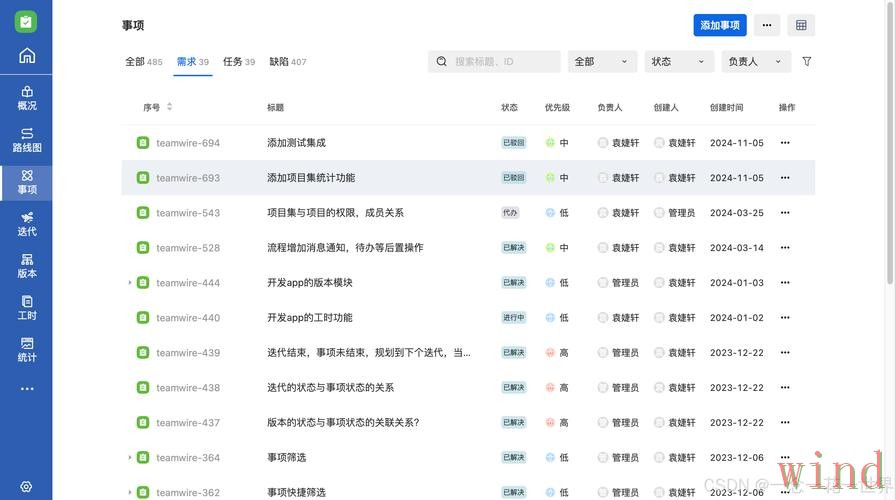
Task: Sort by the 序号 column arrows
Action: [169, 107]
